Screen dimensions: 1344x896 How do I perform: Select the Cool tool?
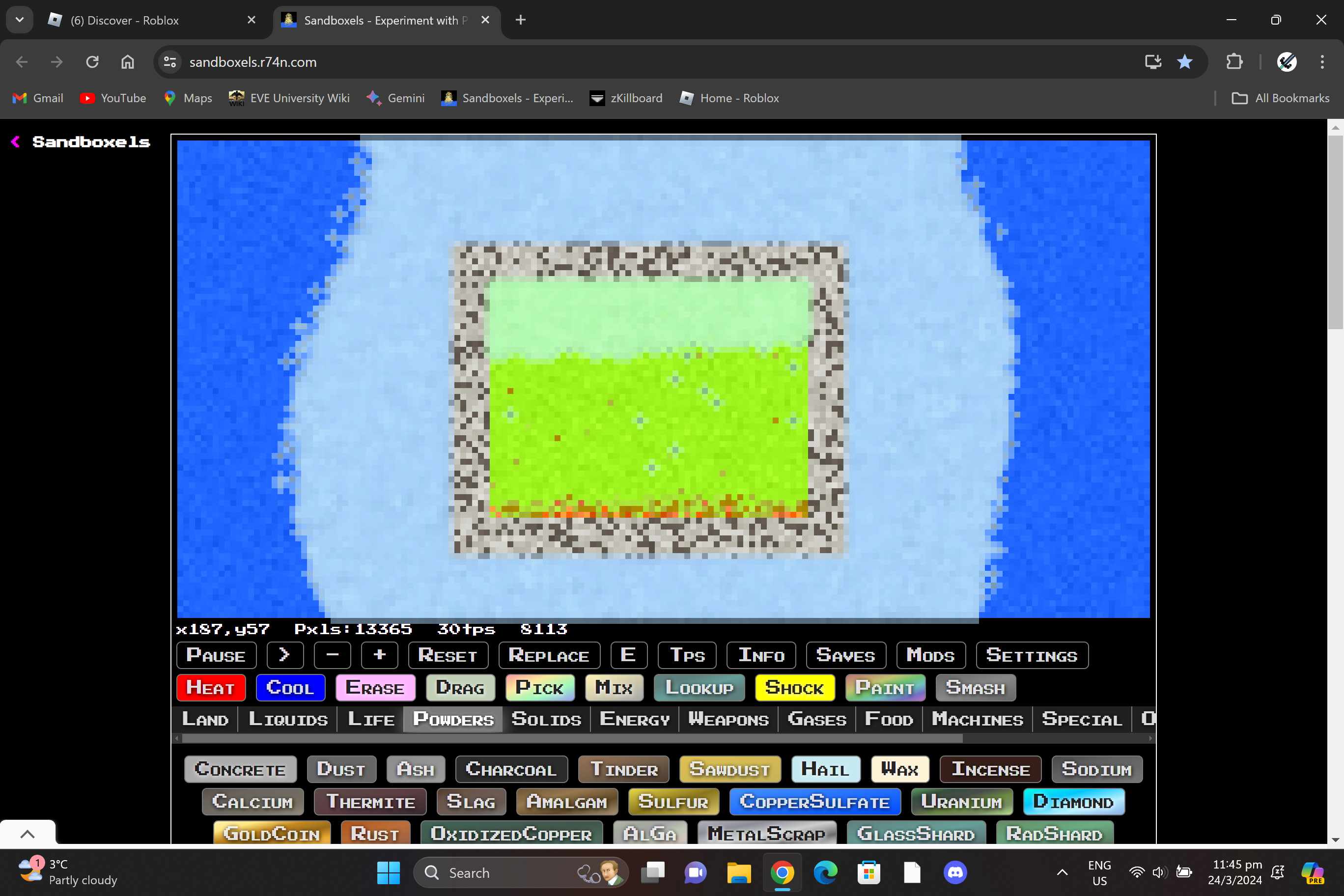290,687
